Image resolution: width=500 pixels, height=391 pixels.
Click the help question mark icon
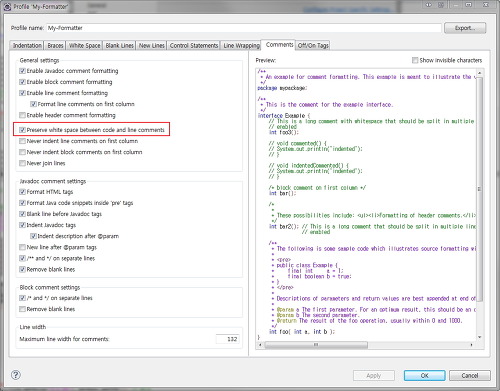pyautogui.click(x=16, y=375)
